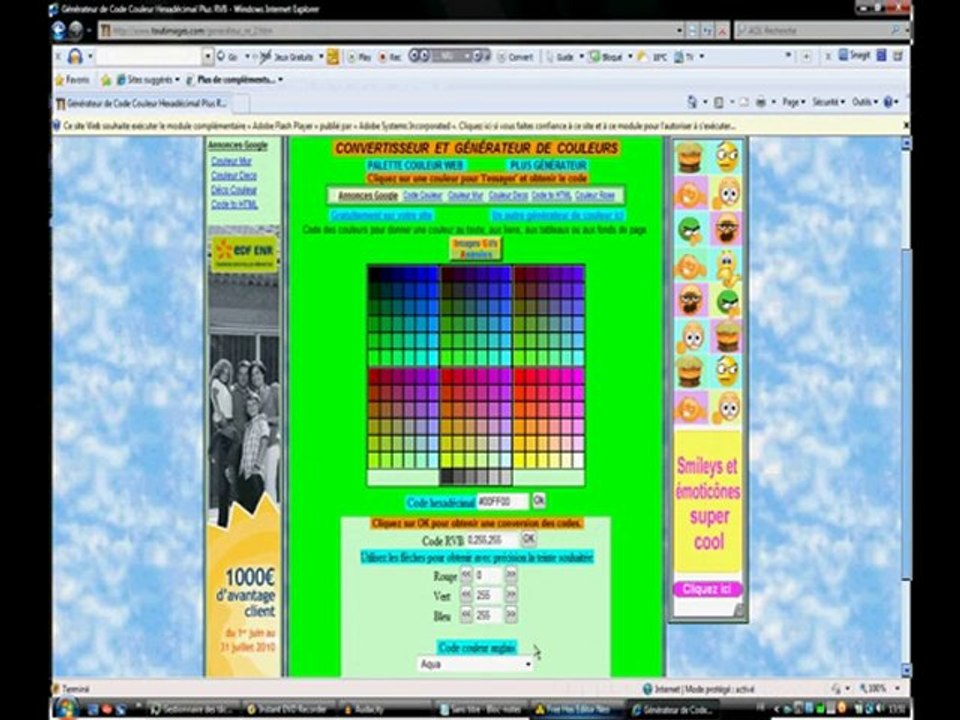Pick the white swatch at palette bottom-right corner
Image resolution: width=960 pixels, height=720 pixels.
[579, 460]
